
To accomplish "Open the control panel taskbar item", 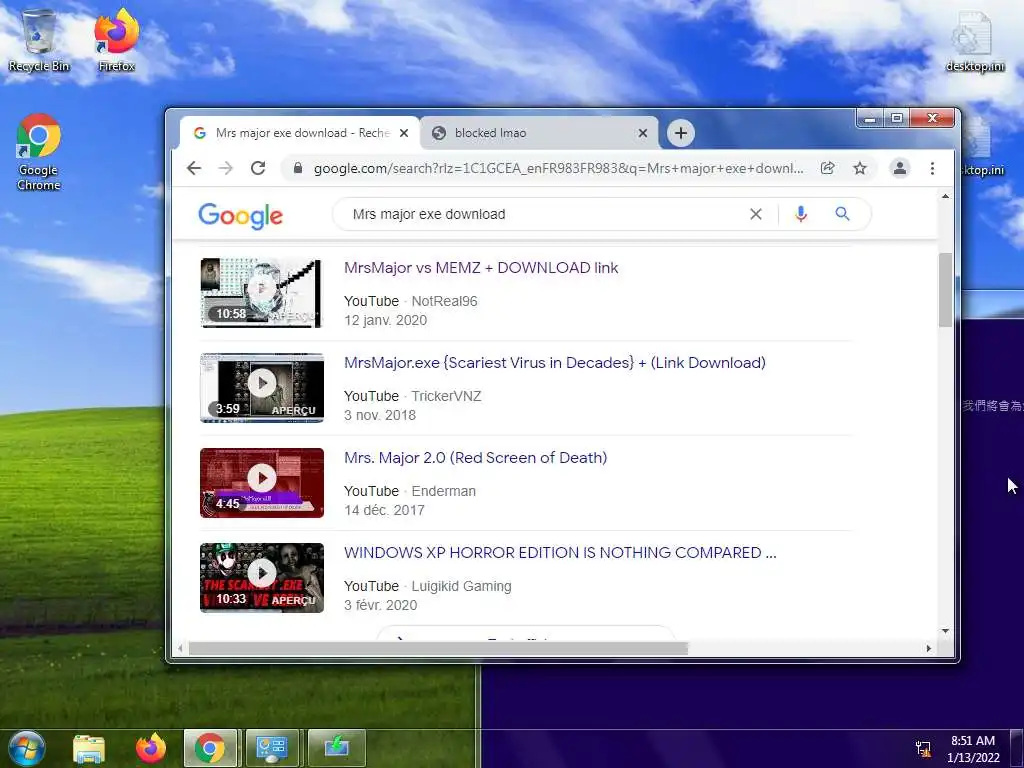I will pyautogui.click(x=272, y=748).
